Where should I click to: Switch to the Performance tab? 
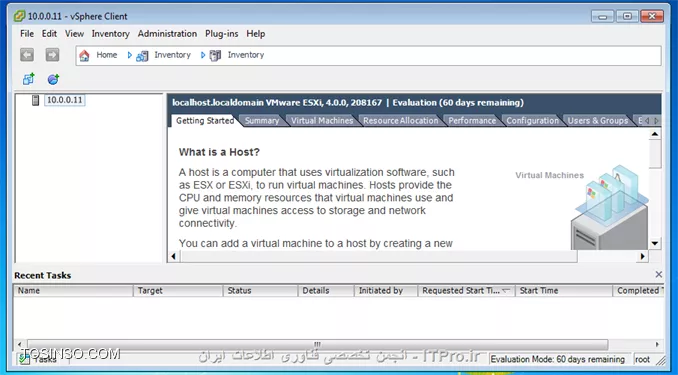472,121
